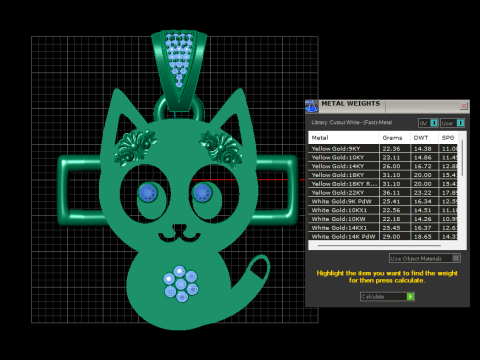
Task: Toggle the User library switch
Action: (x=452, y=123)
